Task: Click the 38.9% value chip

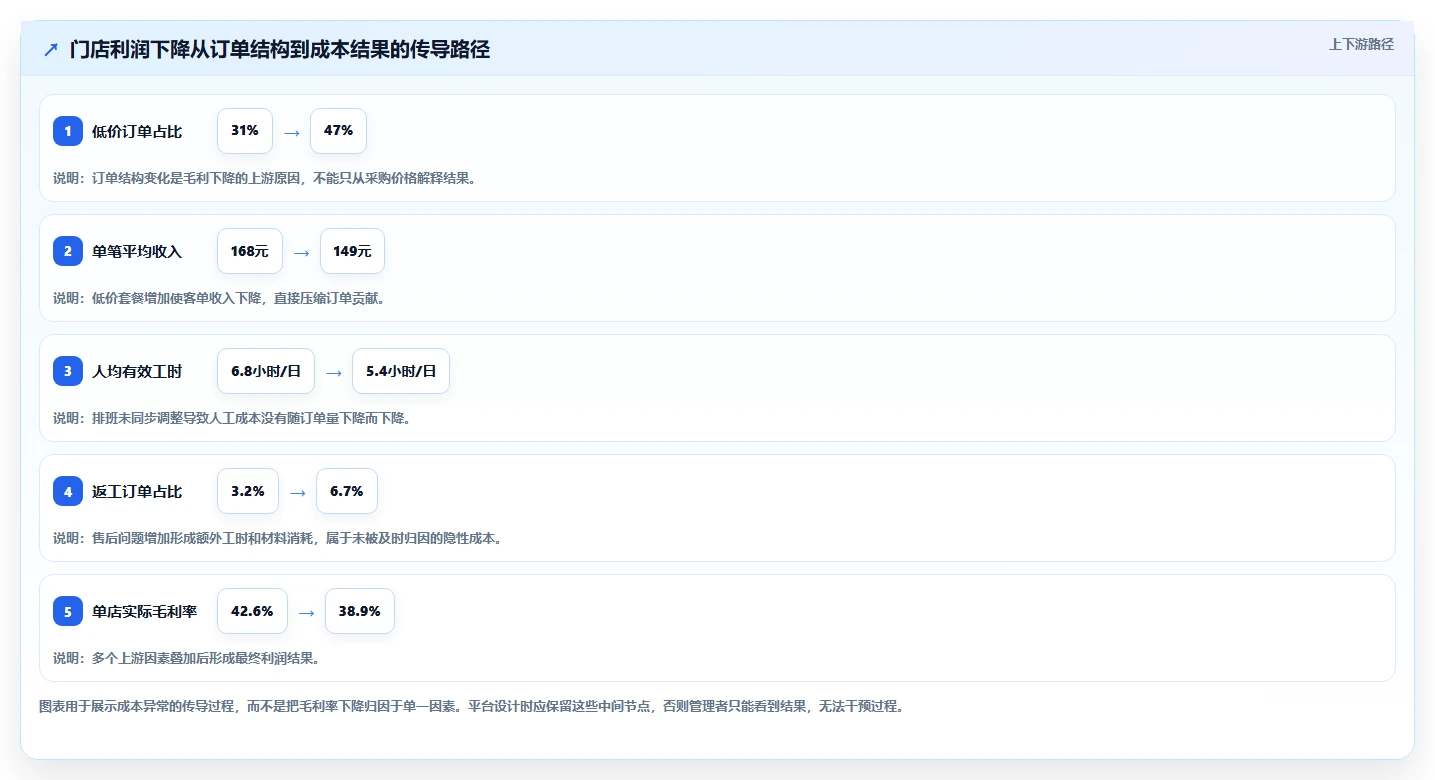Action: [x=360, y=611]
